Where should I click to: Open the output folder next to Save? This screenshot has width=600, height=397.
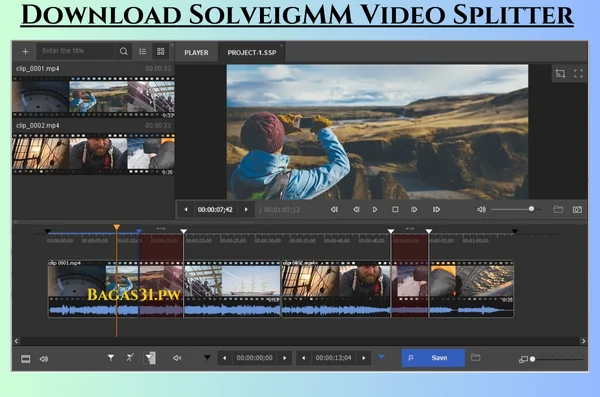(476, 357)
